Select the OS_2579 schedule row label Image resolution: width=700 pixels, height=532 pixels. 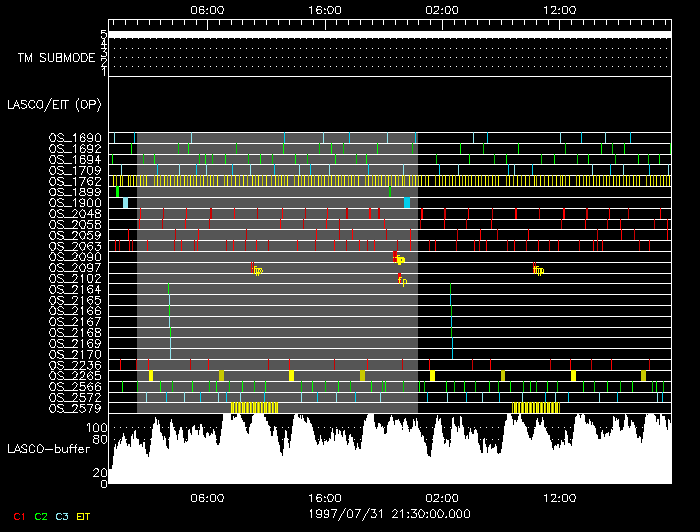pyautogui.click(x=74, y=407)
